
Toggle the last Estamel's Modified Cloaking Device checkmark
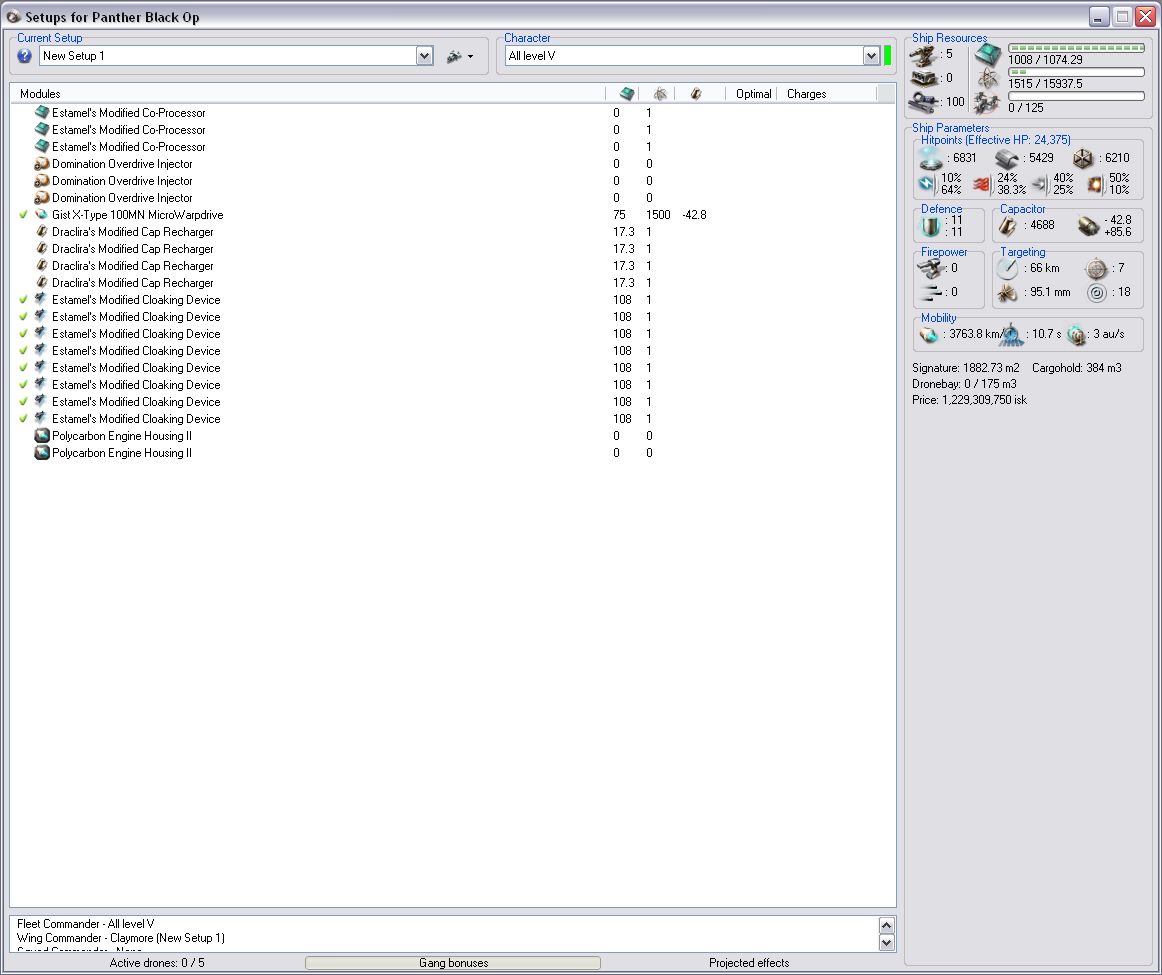(x=23, y=419)
